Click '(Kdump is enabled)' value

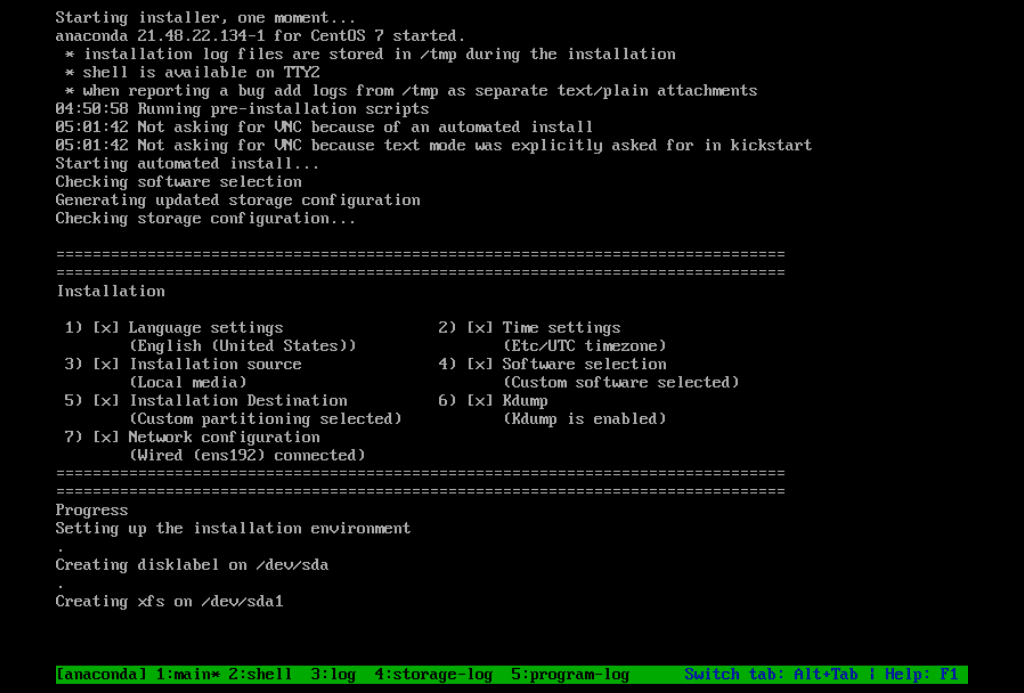click(584, 419)
